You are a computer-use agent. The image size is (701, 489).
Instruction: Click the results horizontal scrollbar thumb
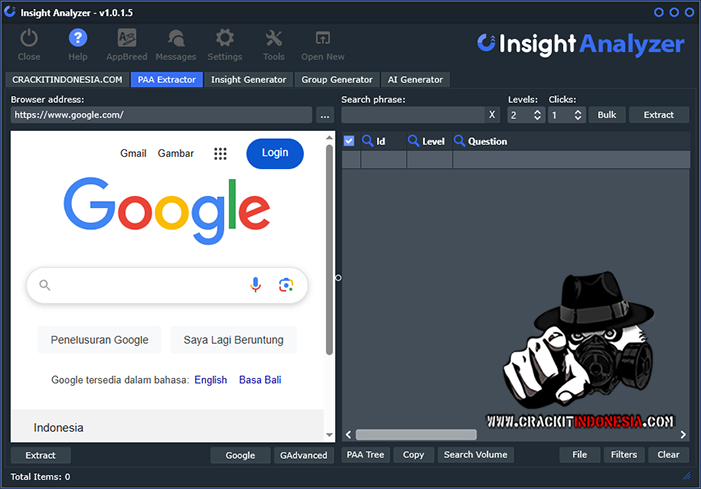(x=416, y=435)
